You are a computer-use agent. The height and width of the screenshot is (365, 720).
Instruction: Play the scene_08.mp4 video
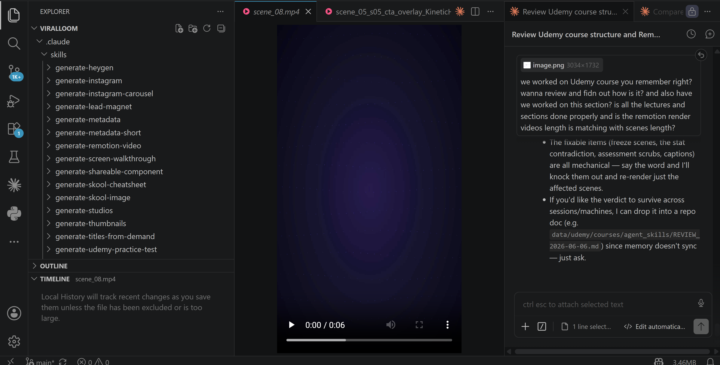pyautogui.click(x=291, y=325)
